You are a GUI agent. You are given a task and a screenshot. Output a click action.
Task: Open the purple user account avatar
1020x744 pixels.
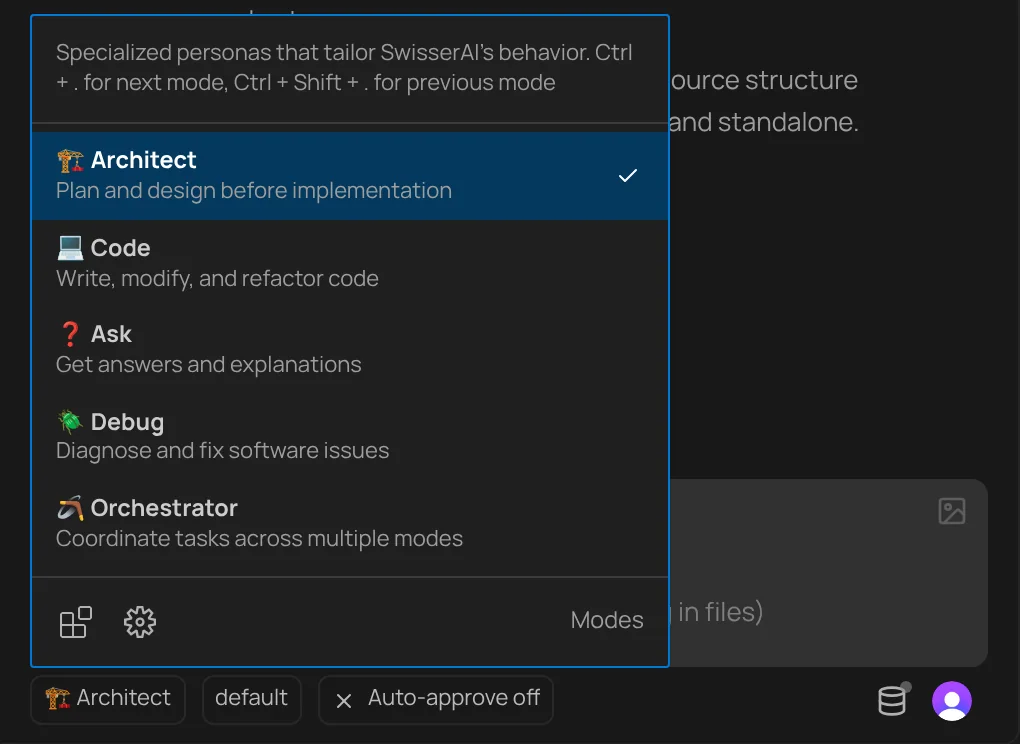pyautogui.click(x=952, y=701)
